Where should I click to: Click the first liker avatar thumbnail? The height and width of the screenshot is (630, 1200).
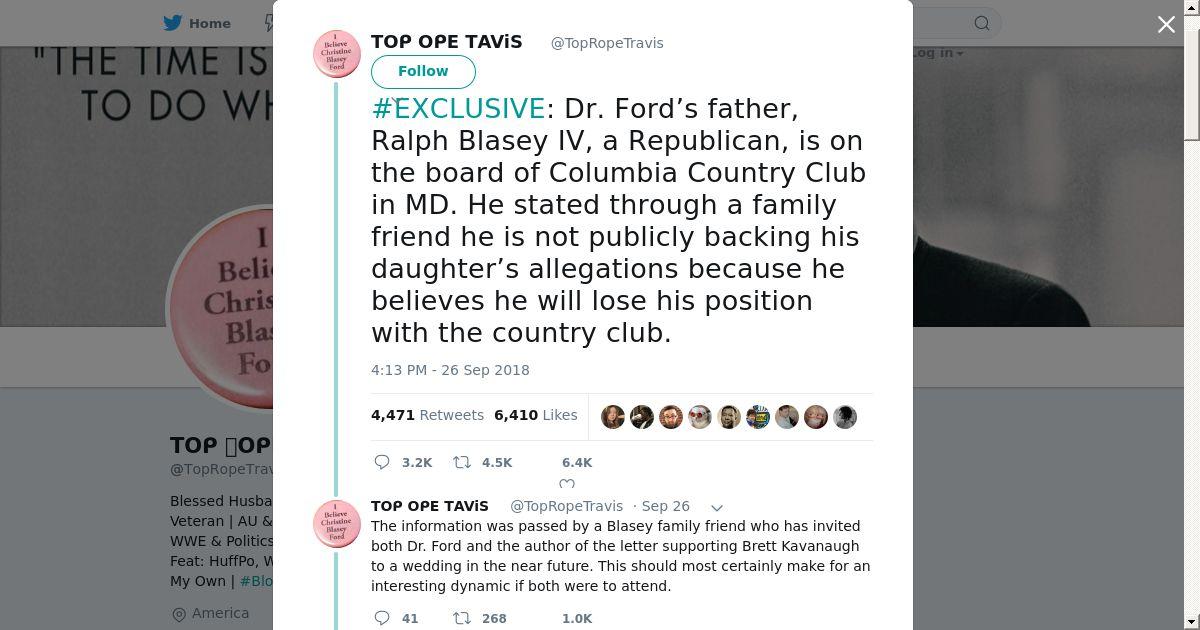point(613,417)
